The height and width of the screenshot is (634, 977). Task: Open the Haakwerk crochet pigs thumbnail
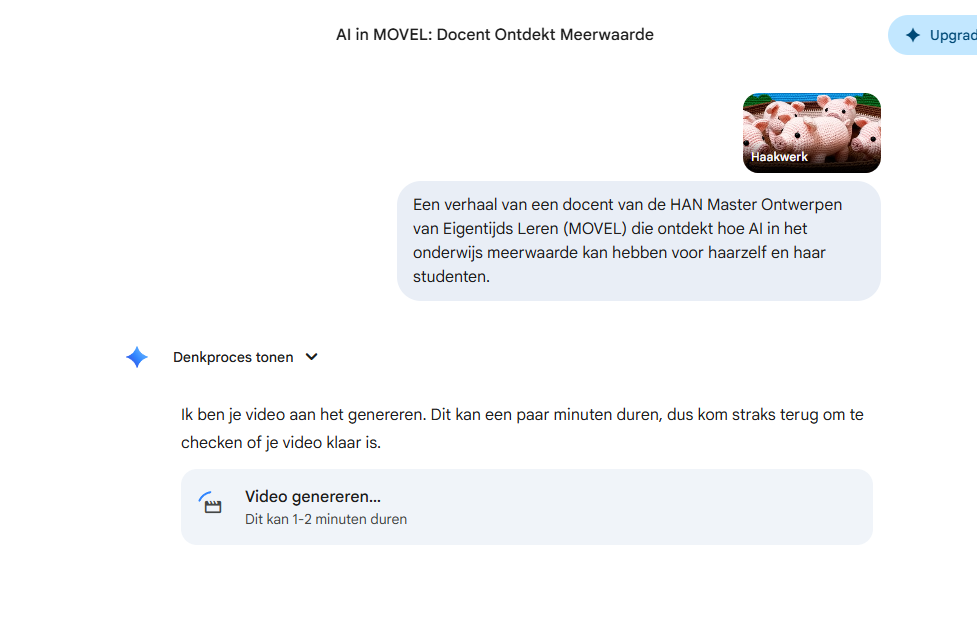[x=811, y=133]
